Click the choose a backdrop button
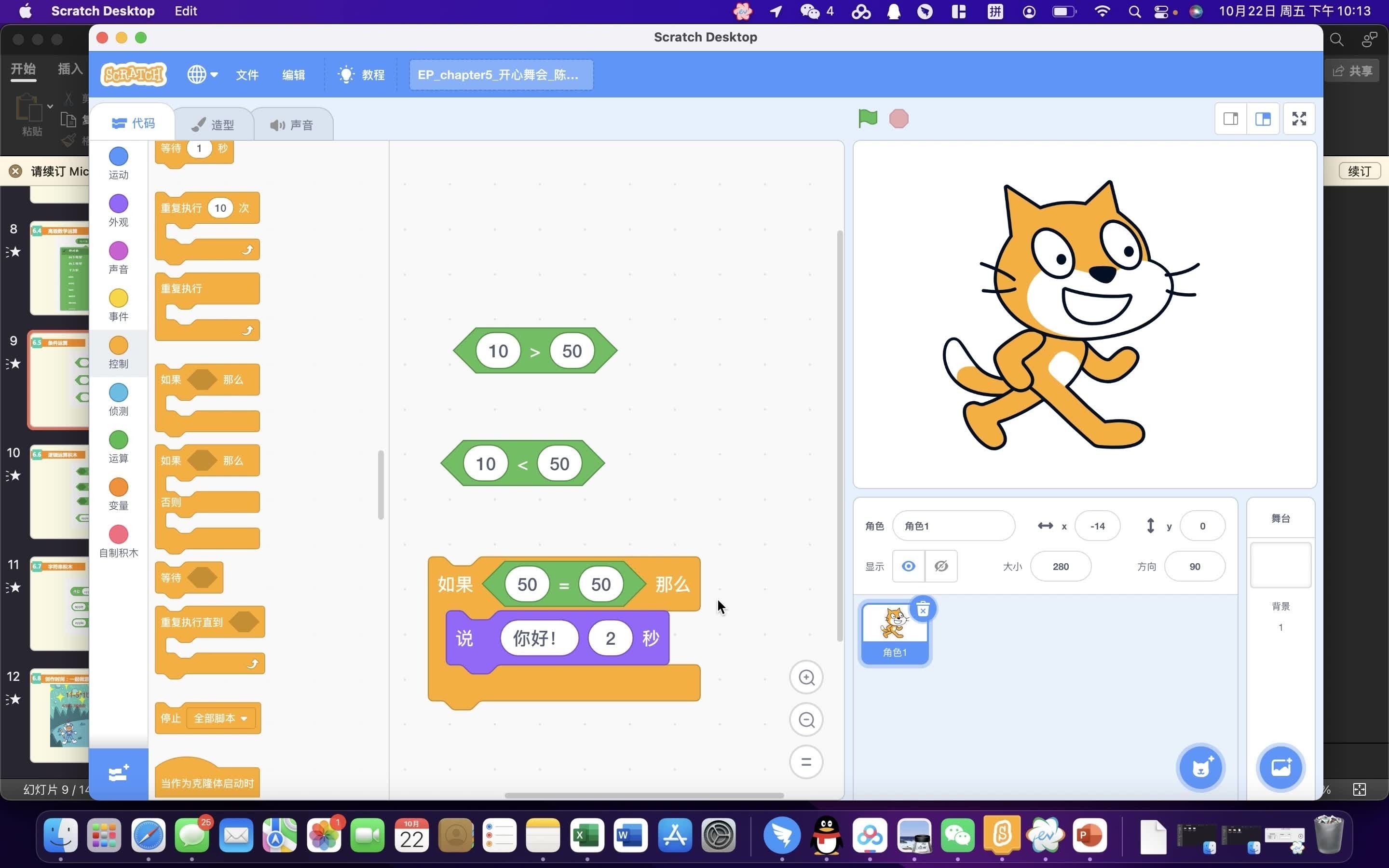This screenshot has width=1389, height=868. point(1280,768)
